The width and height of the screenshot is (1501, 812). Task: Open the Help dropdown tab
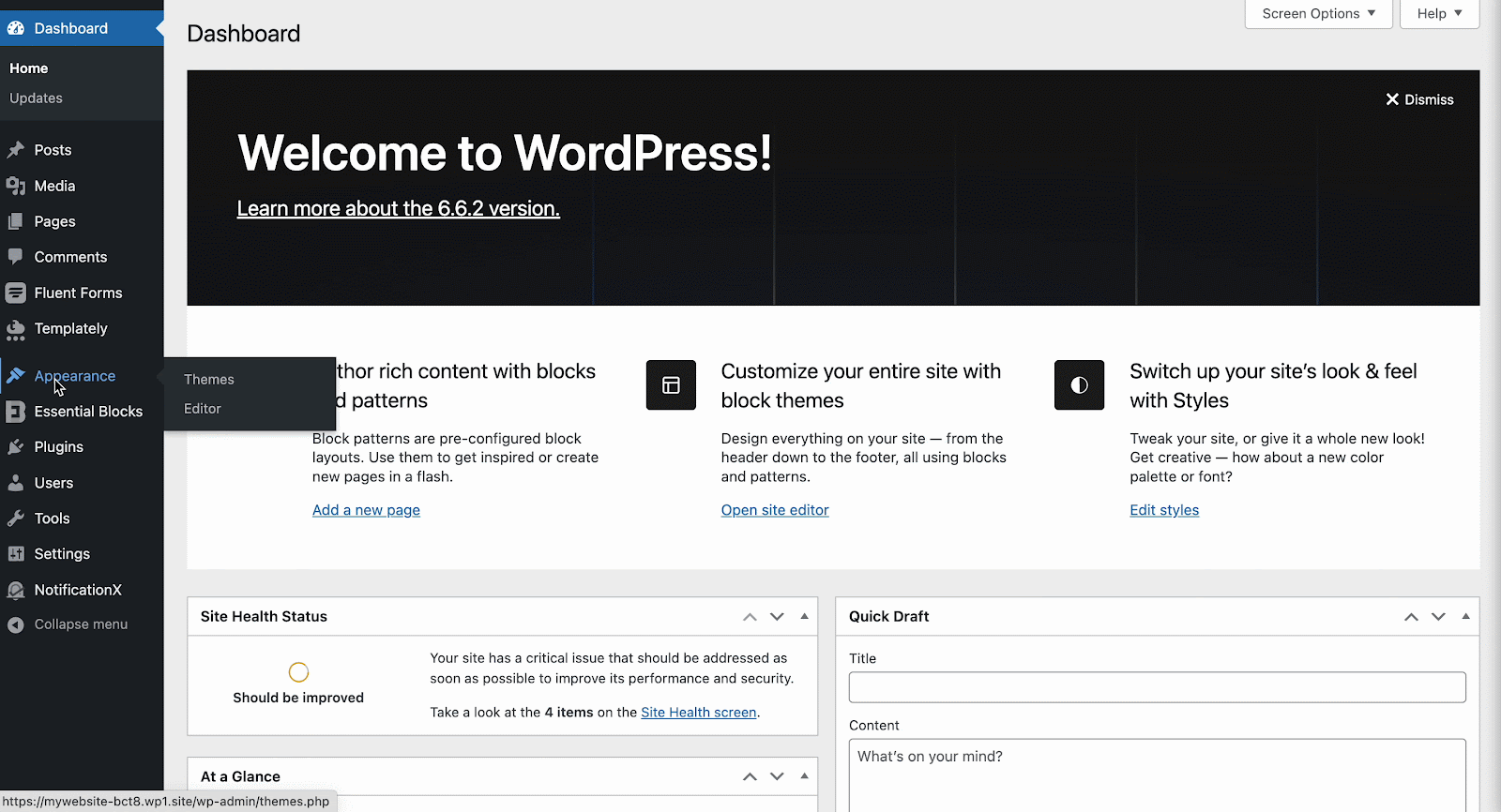click(x=1439, y=13)
